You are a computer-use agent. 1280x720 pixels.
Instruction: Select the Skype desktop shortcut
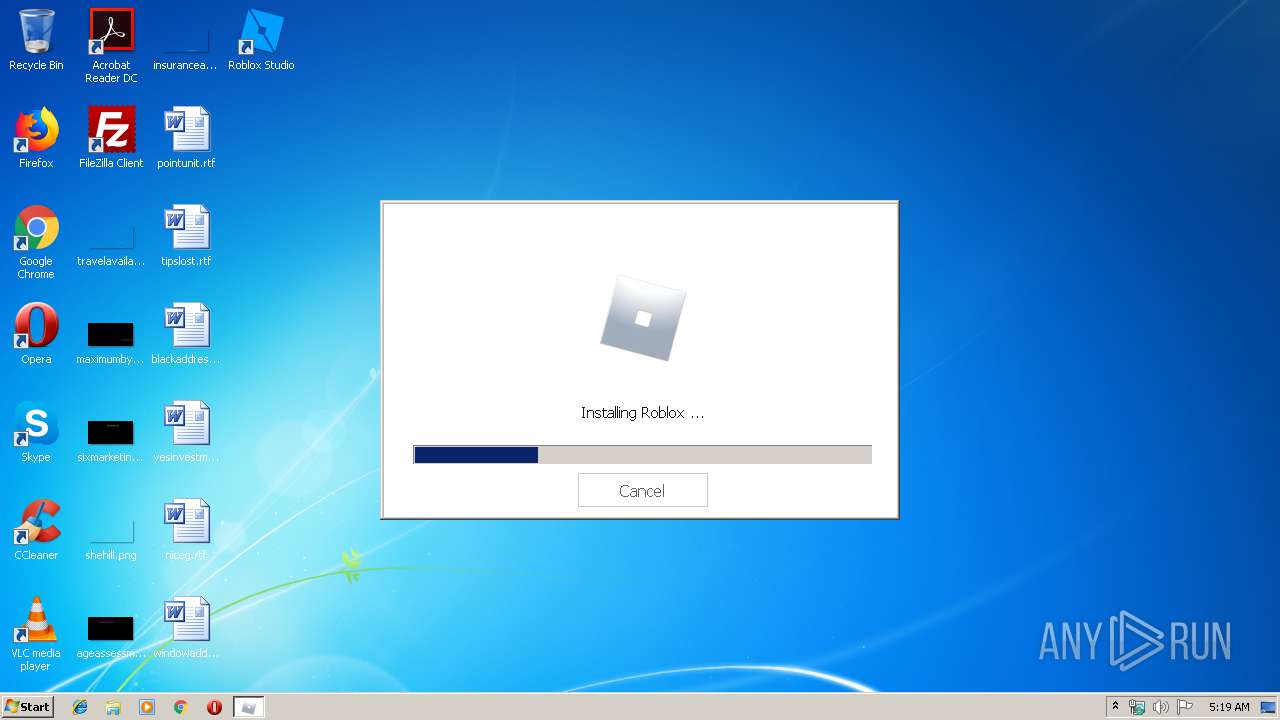pos(36,432)
